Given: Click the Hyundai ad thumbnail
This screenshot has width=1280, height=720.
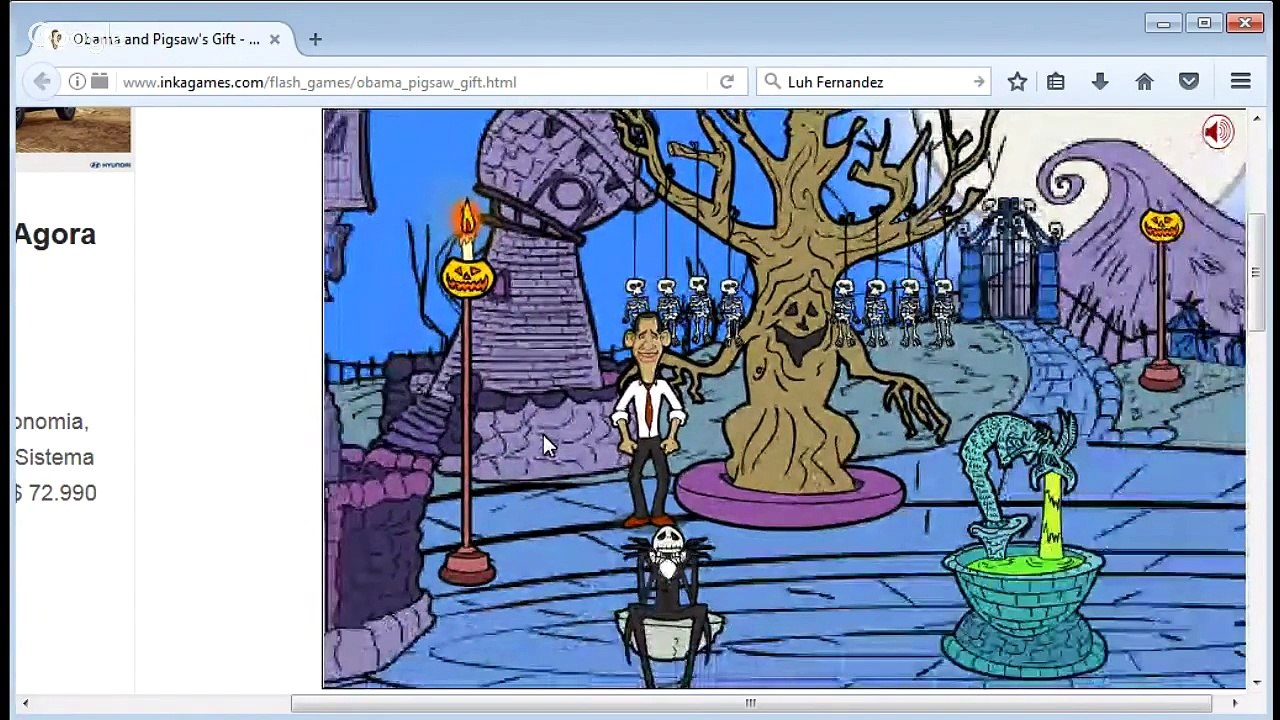Looking at the screenshot, I should point(73,139).
